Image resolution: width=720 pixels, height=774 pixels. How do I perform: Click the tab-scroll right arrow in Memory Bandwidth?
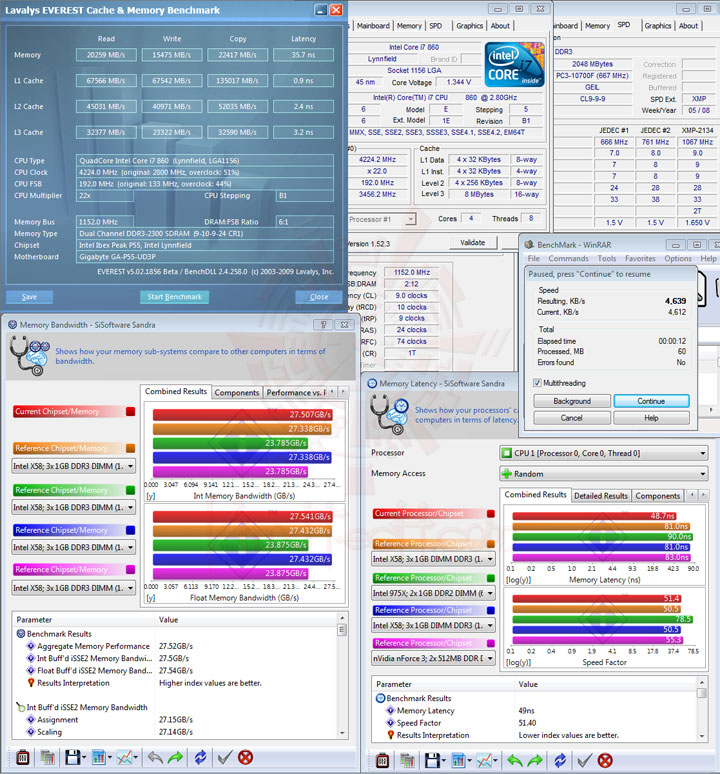point(343,391)
